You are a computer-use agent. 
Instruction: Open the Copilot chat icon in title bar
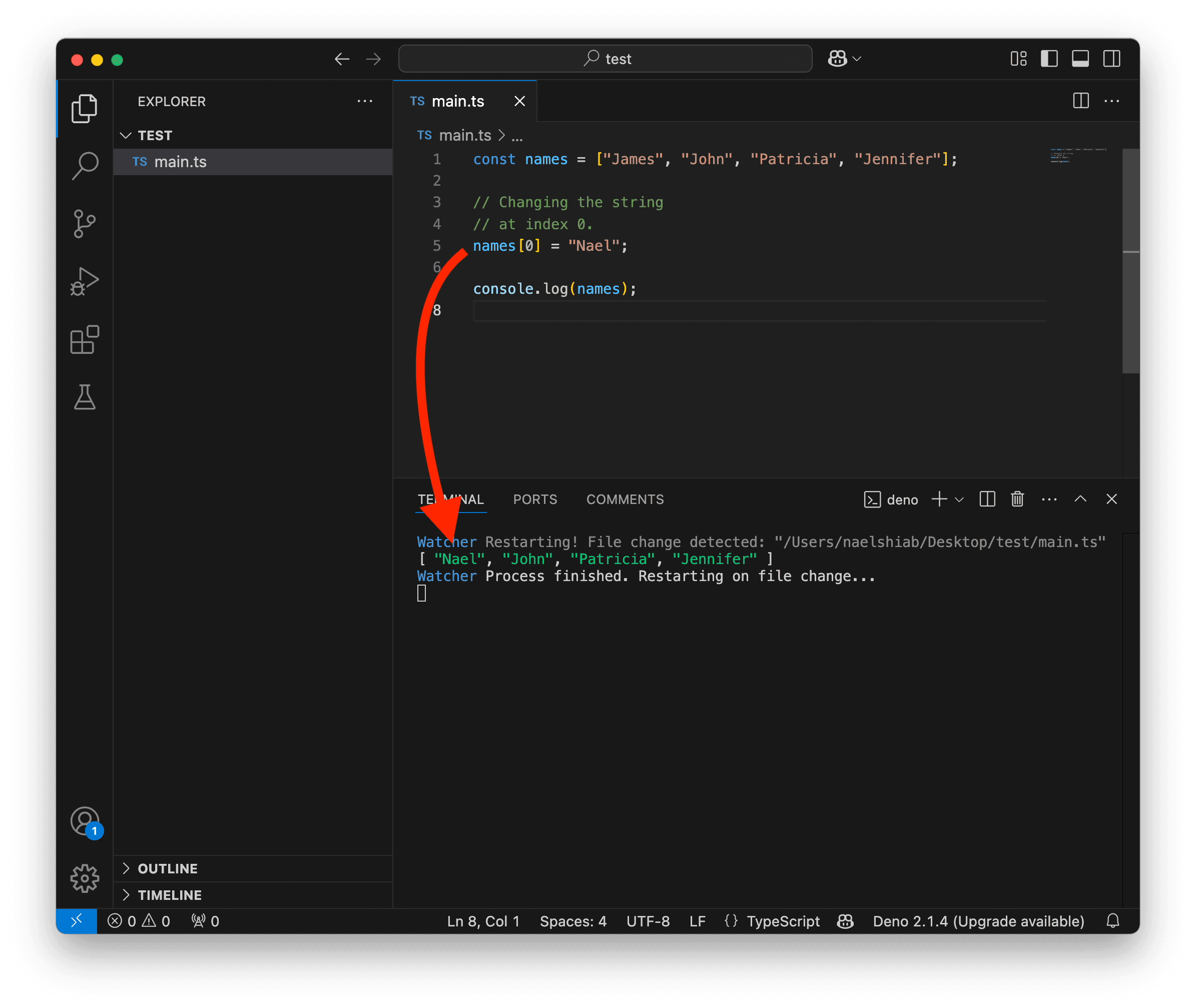tap(838, 58)
